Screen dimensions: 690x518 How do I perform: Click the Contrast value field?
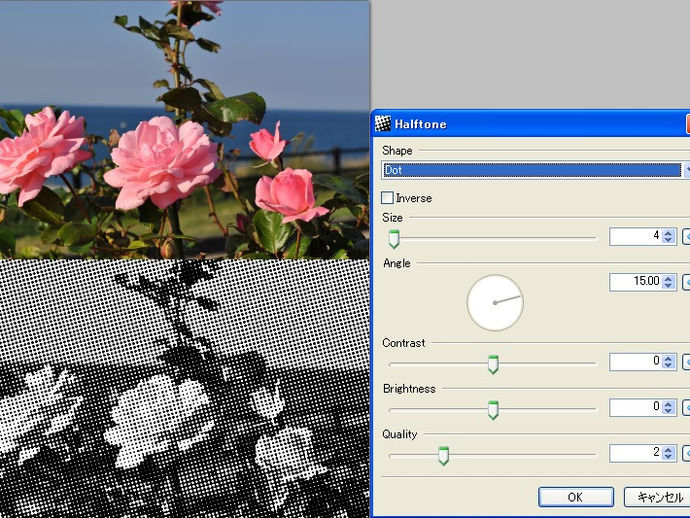point(635,362)
